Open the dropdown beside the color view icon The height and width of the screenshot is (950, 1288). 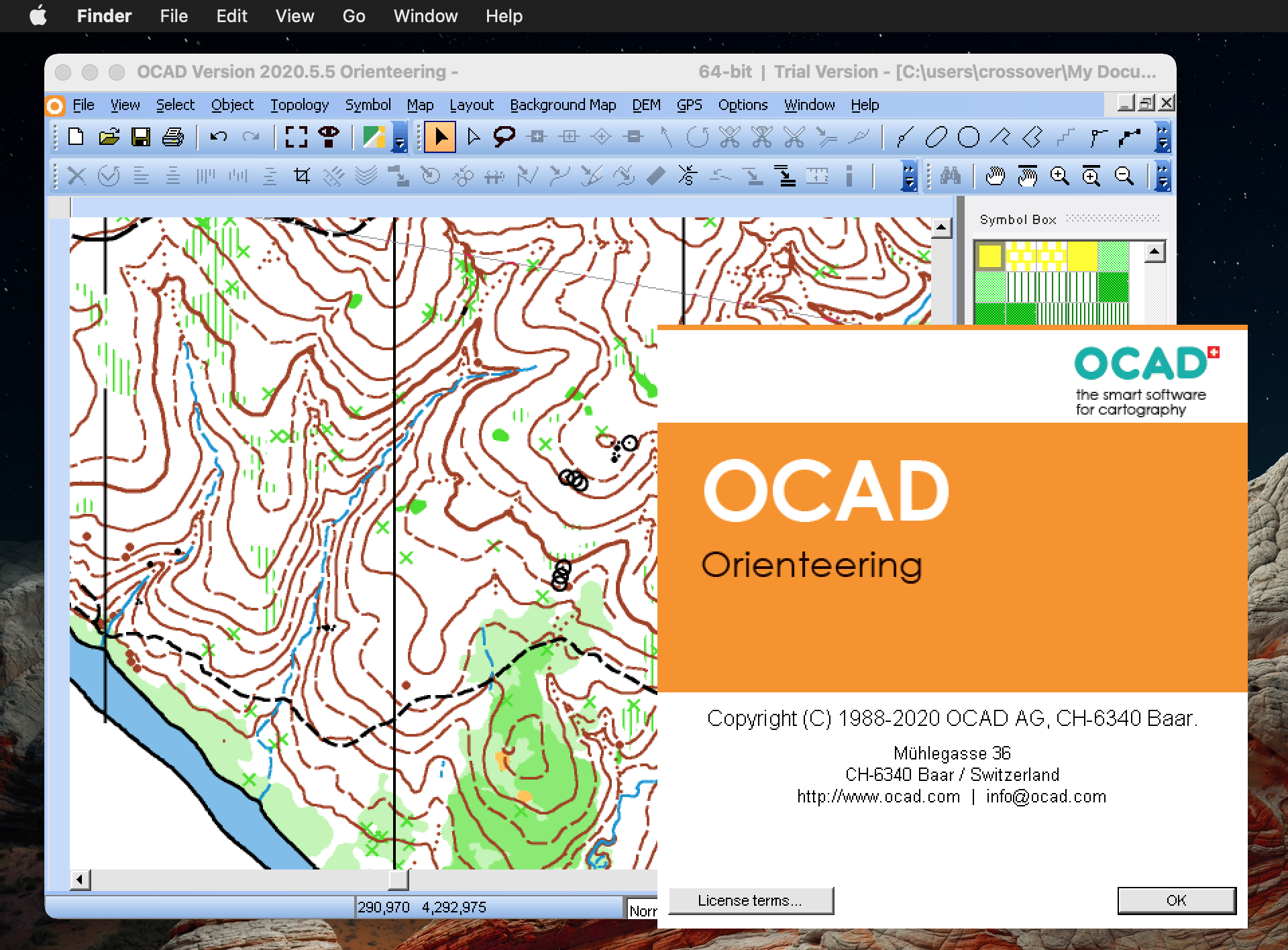[400, 142]
